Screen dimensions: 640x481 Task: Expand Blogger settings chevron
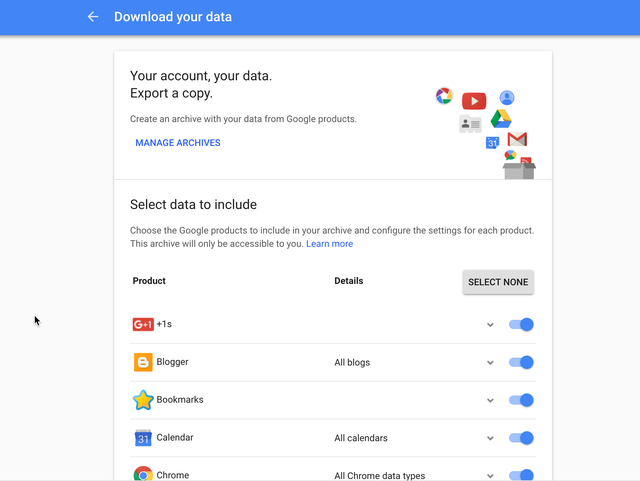tap(490, 363)
